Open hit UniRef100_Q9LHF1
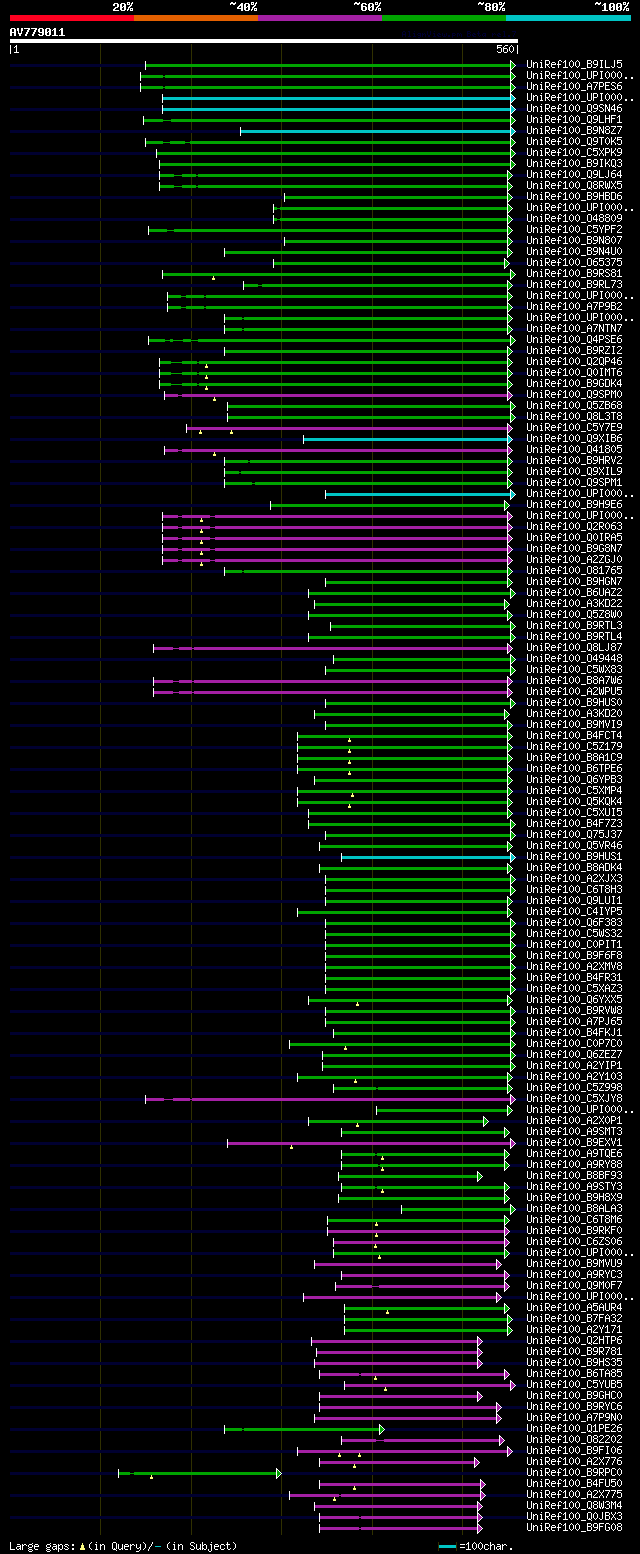Viewport: 640px width, 1554px height. [x=574, y=119]
